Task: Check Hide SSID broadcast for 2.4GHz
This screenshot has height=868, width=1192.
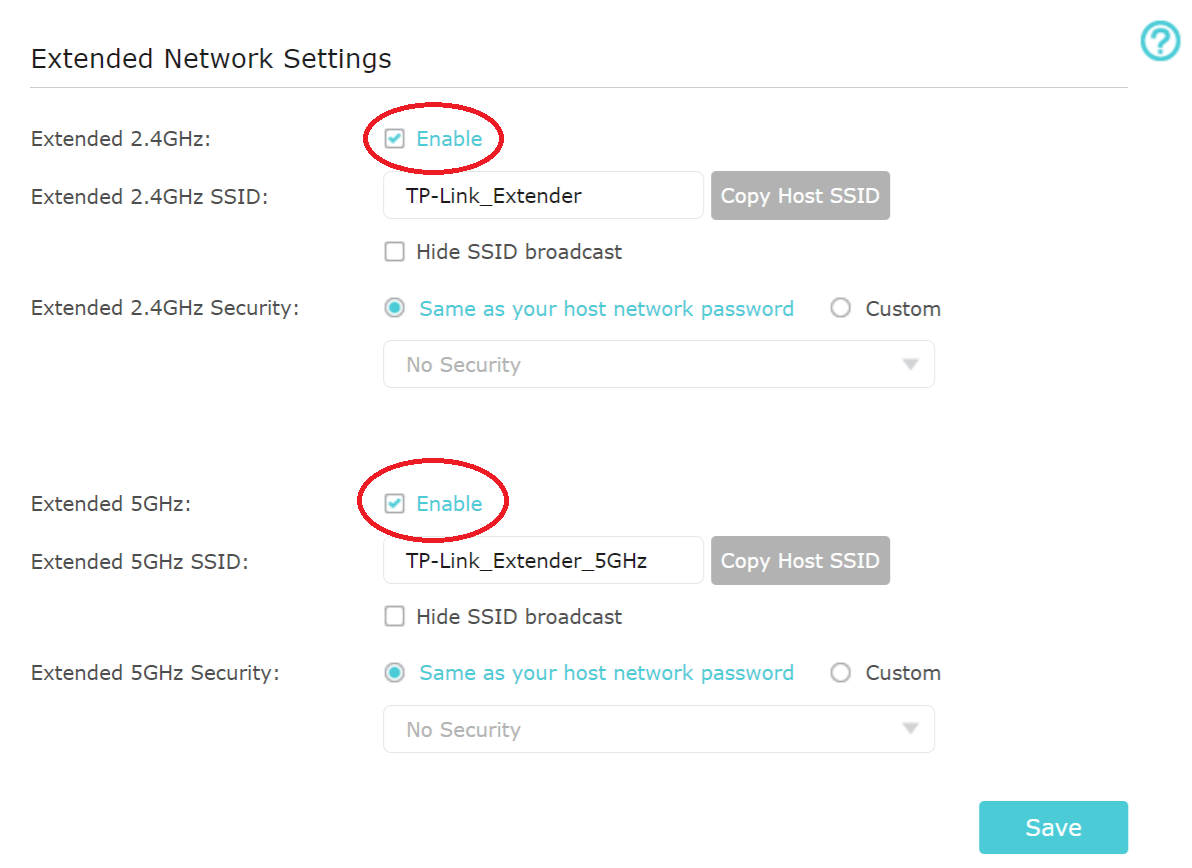Action: [395, 252]
